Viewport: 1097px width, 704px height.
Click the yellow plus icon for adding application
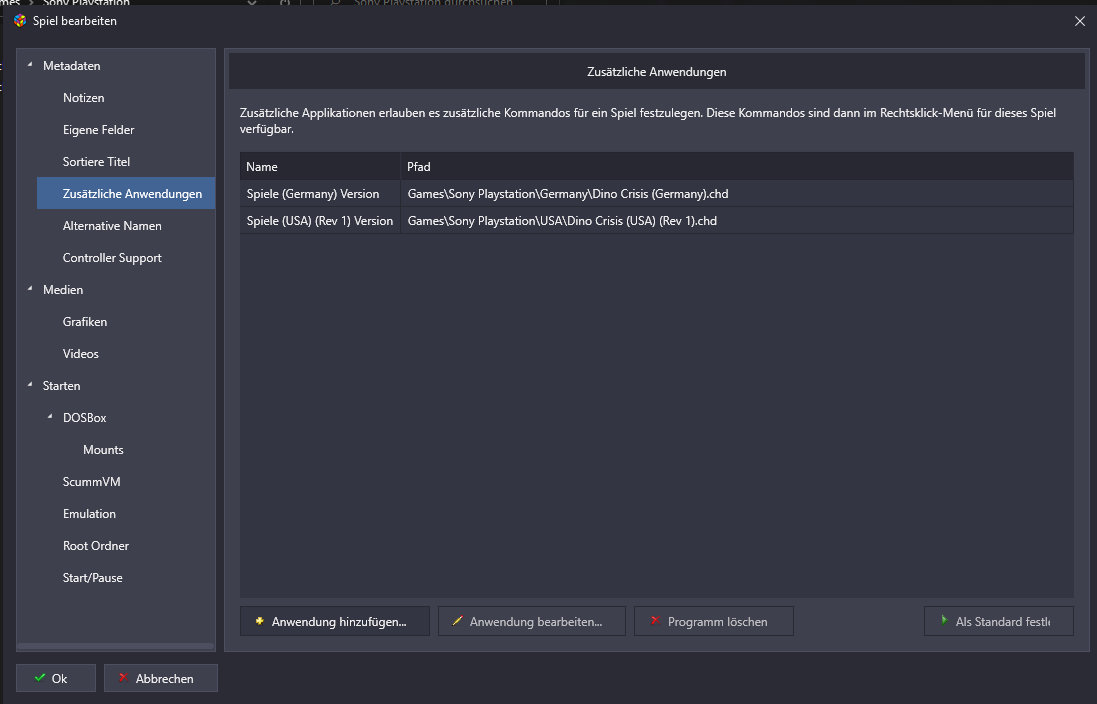[260, 621]
